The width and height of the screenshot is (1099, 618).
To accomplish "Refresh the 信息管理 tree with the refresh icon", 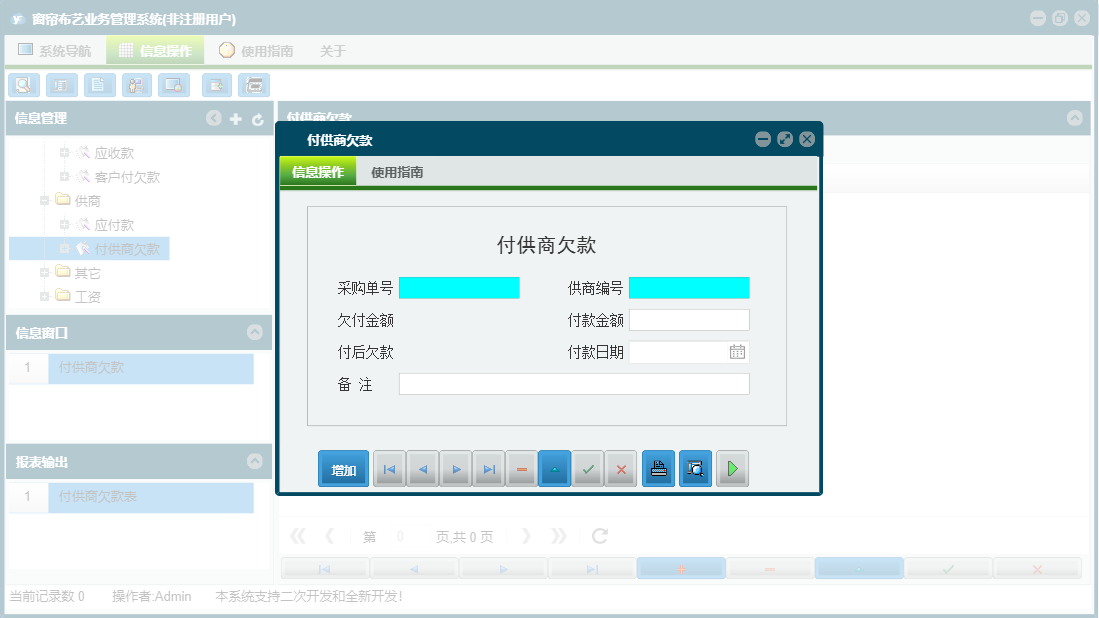I will 258,118.
